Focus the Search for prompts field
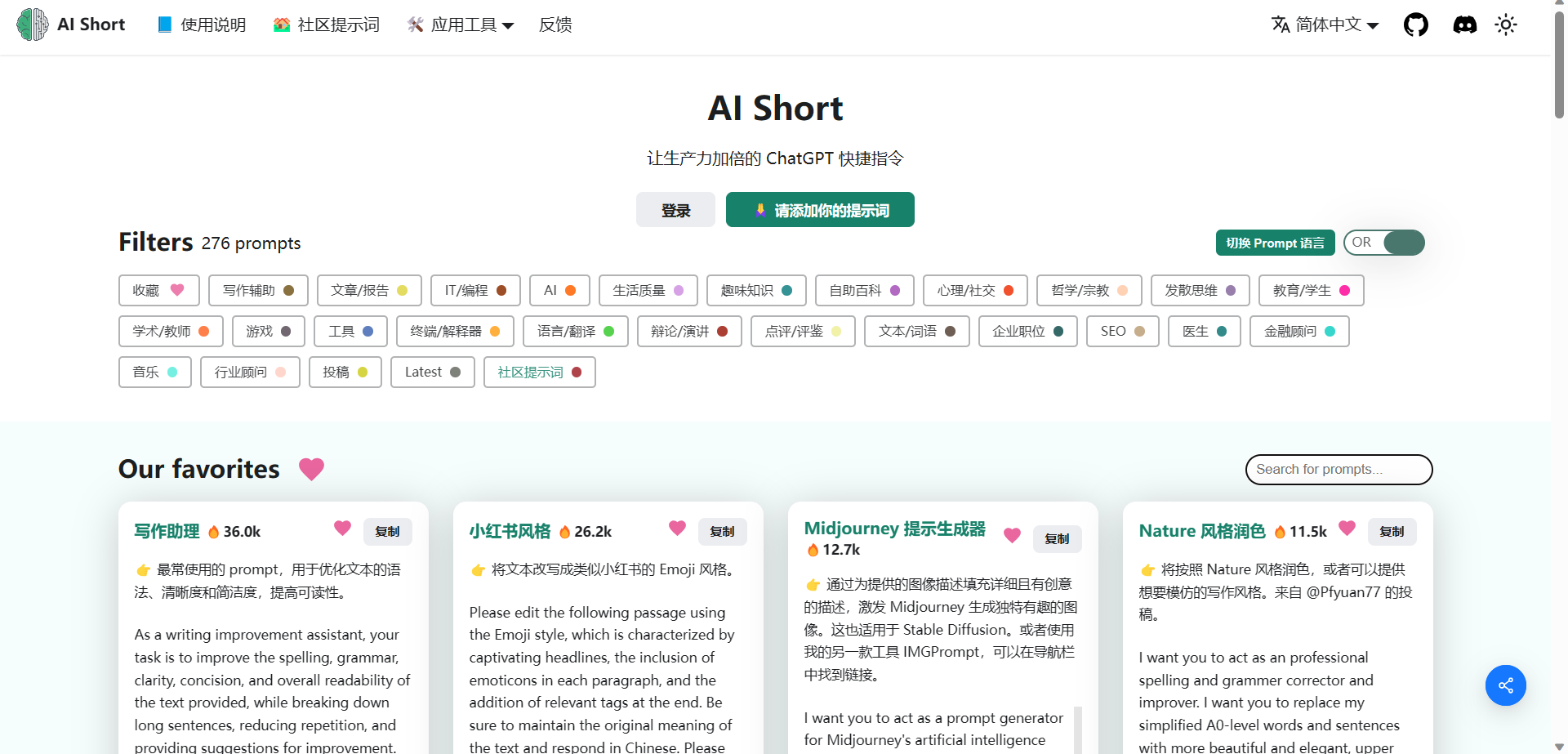Viewport: 1568px width, 754px height. click(x=1339, y=470)
